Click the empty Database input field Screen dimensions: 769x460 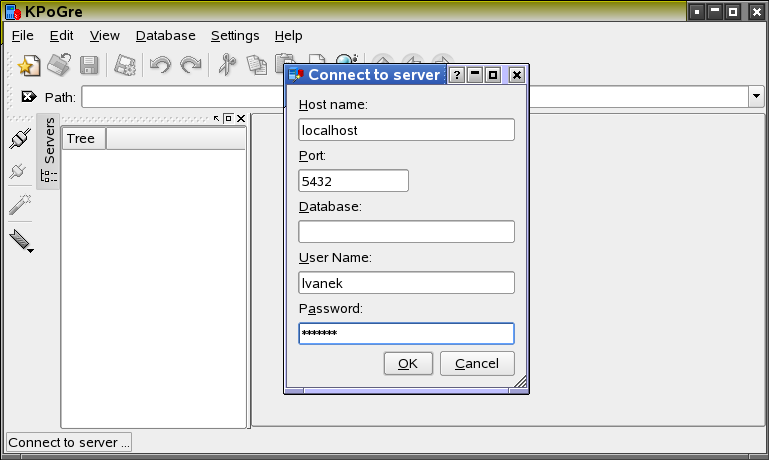point(406,232)
